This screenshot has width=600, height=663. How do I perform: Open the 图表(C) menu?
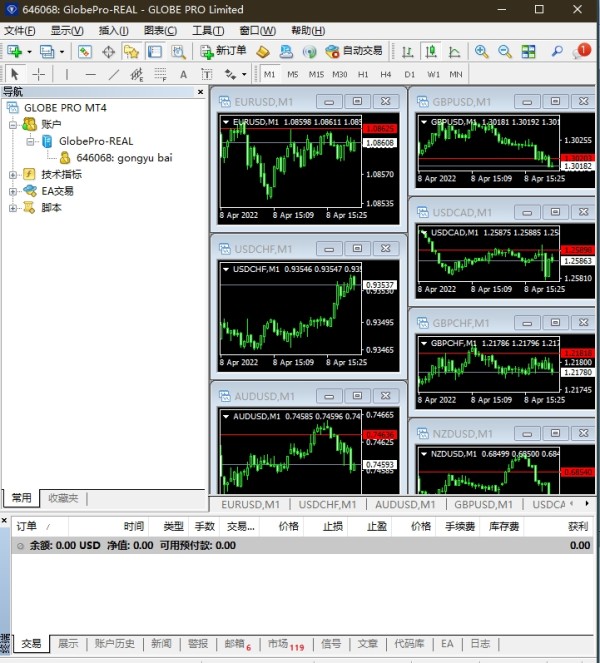point(160,31)
